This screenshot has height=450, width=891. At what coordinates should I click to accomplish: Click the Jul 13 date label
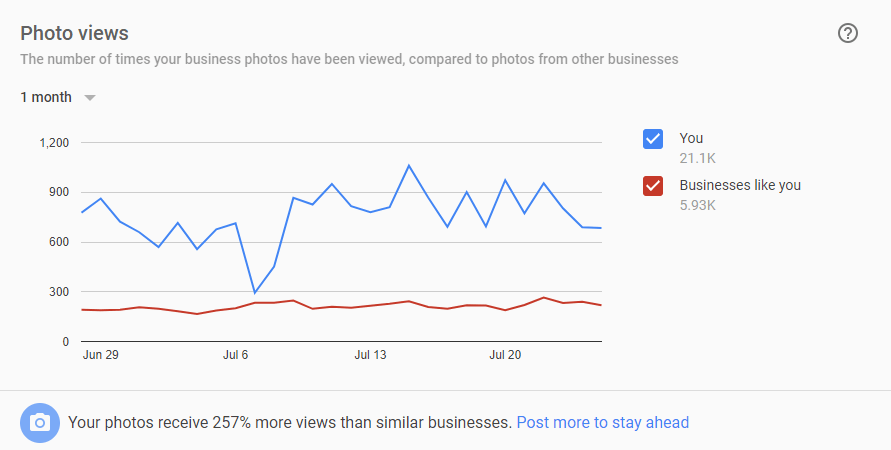tap(370, 355)
